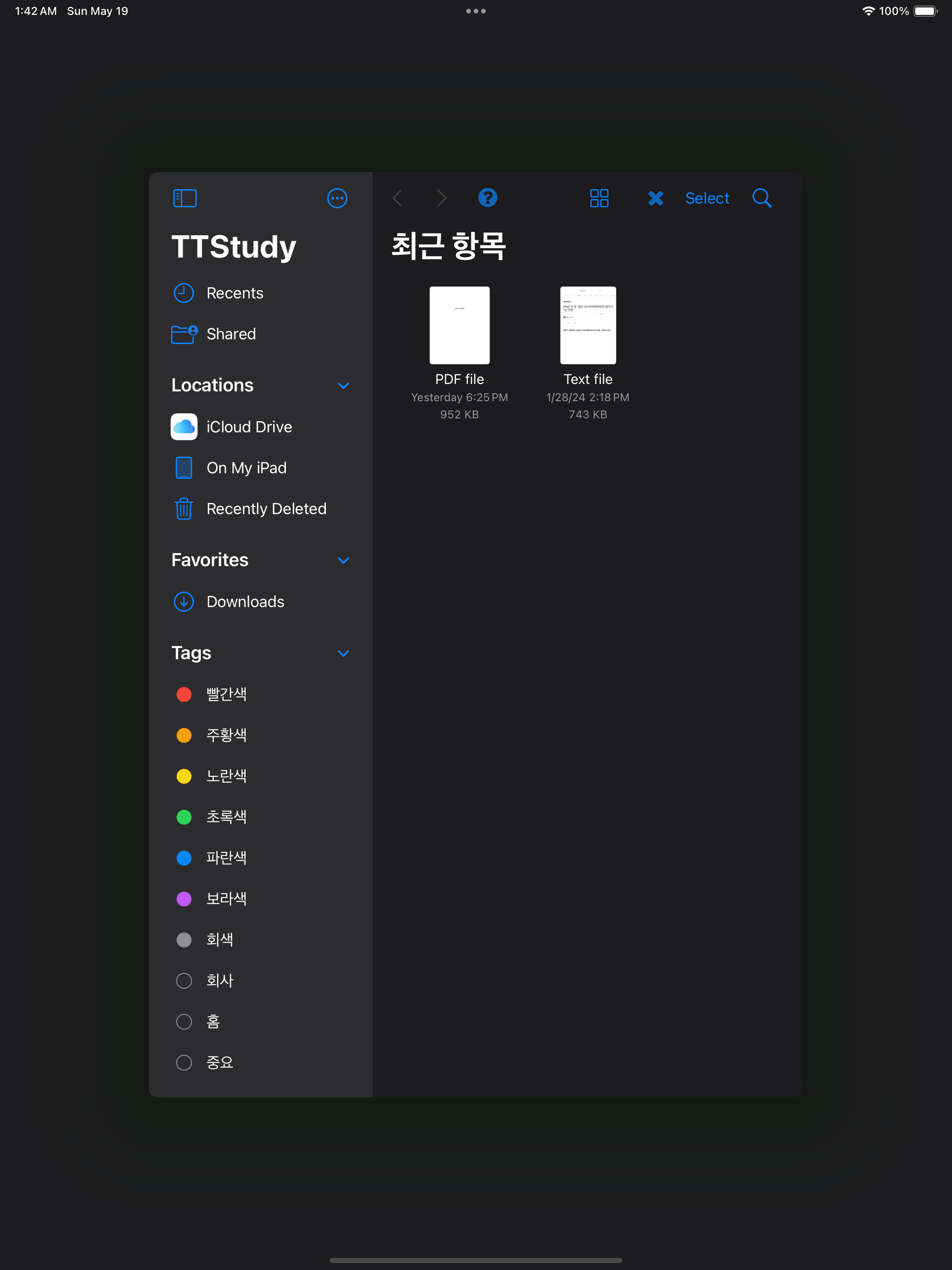Tap the Select button

tap(707, 198)
